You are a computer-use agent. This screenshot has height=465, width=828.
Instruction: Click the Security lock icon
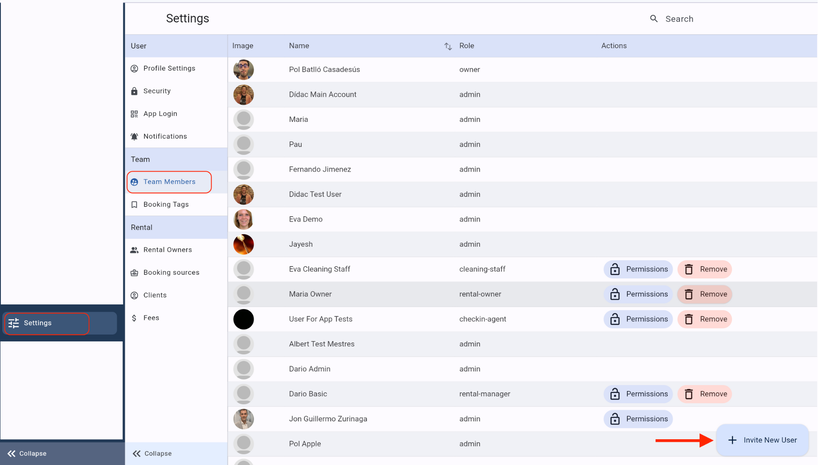[135, 91]
